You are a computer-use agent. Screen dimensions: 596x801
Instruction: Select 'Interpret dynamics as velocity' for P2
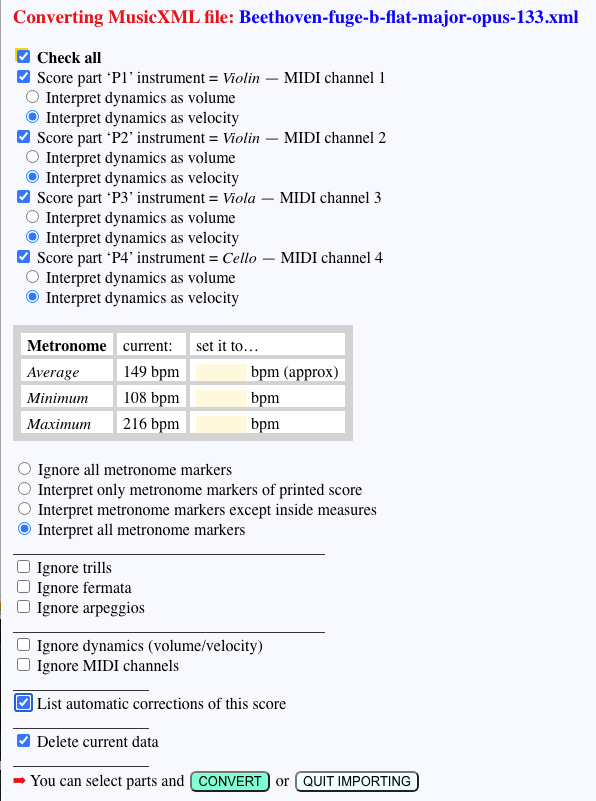pos(31,177)
